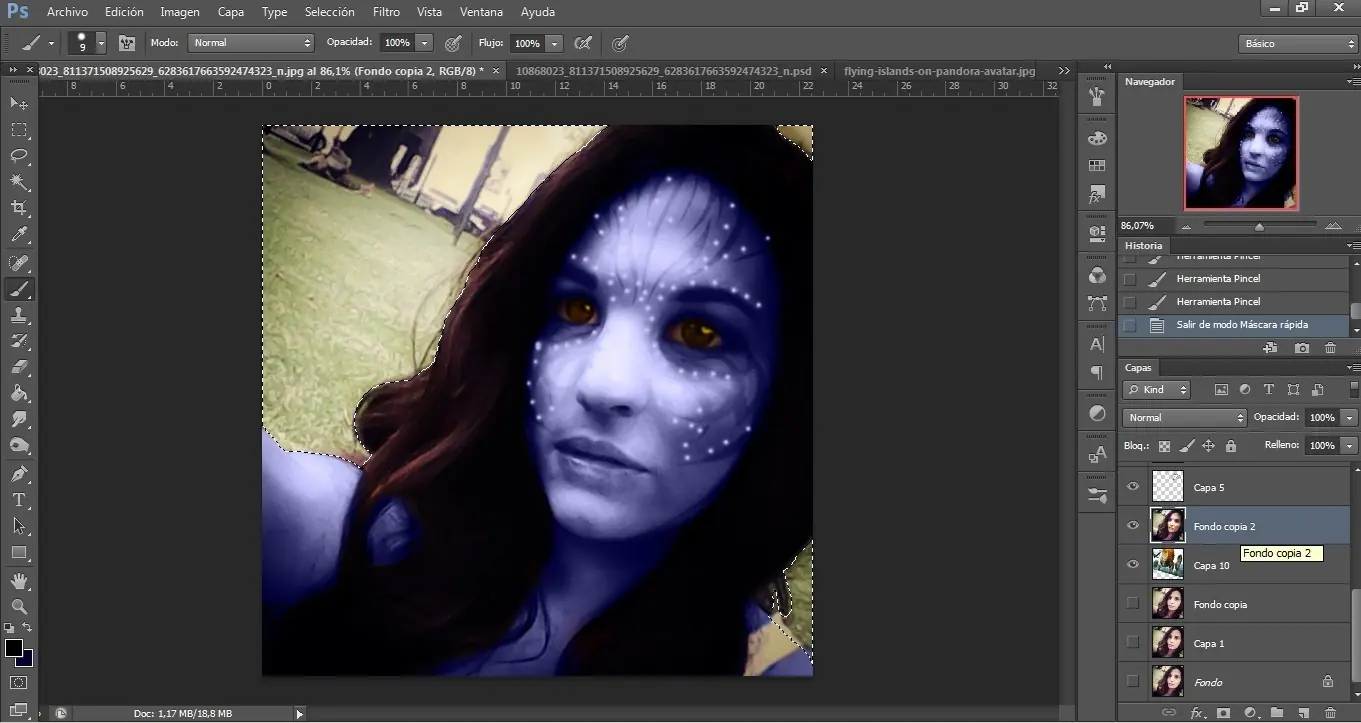
Task: Show the Capa 1 layer
Action: pos(1133,642)
